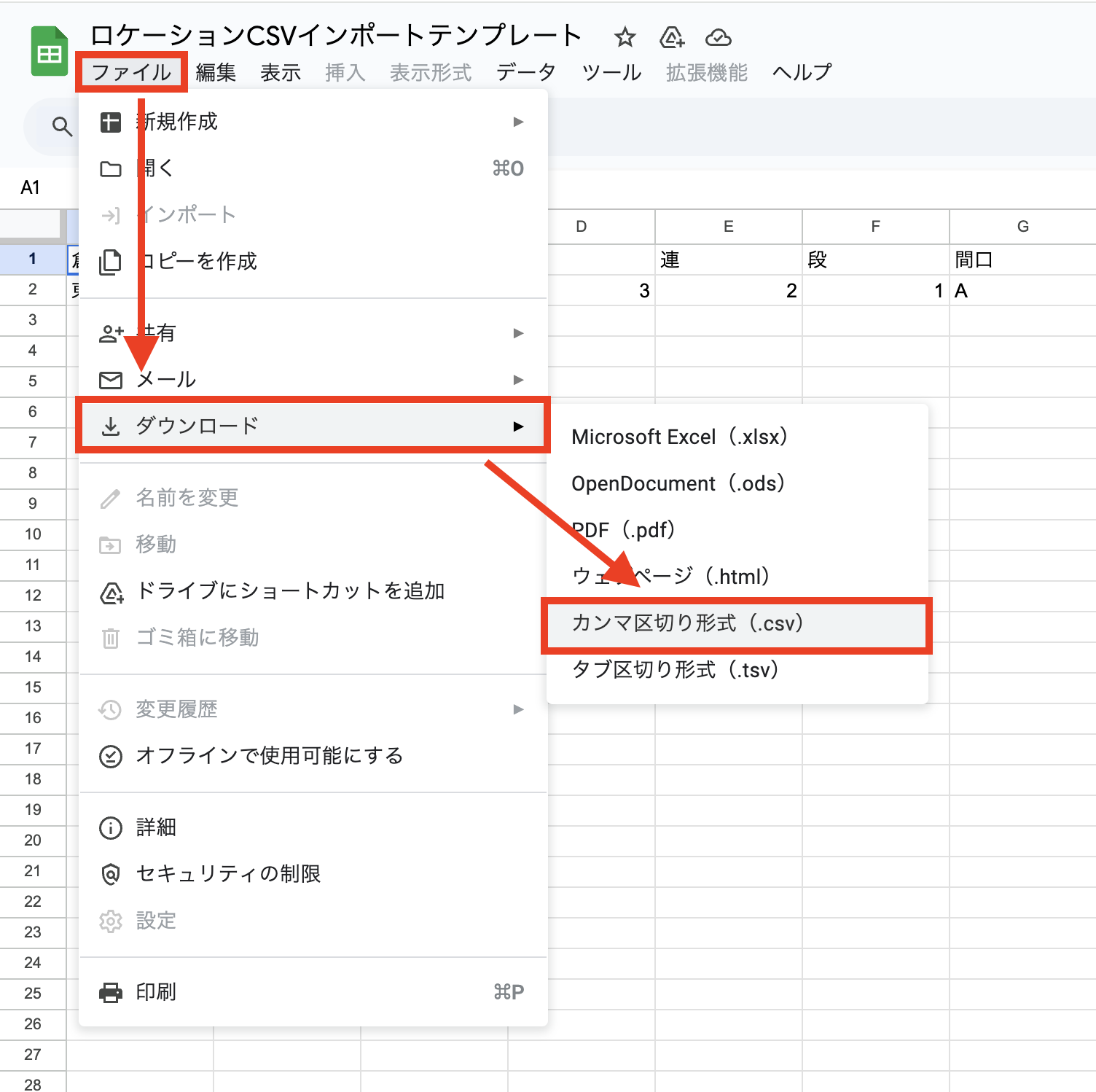1096x1092 pixels.
Task: Click the search magnifier icon
Action: coord(62,127)
